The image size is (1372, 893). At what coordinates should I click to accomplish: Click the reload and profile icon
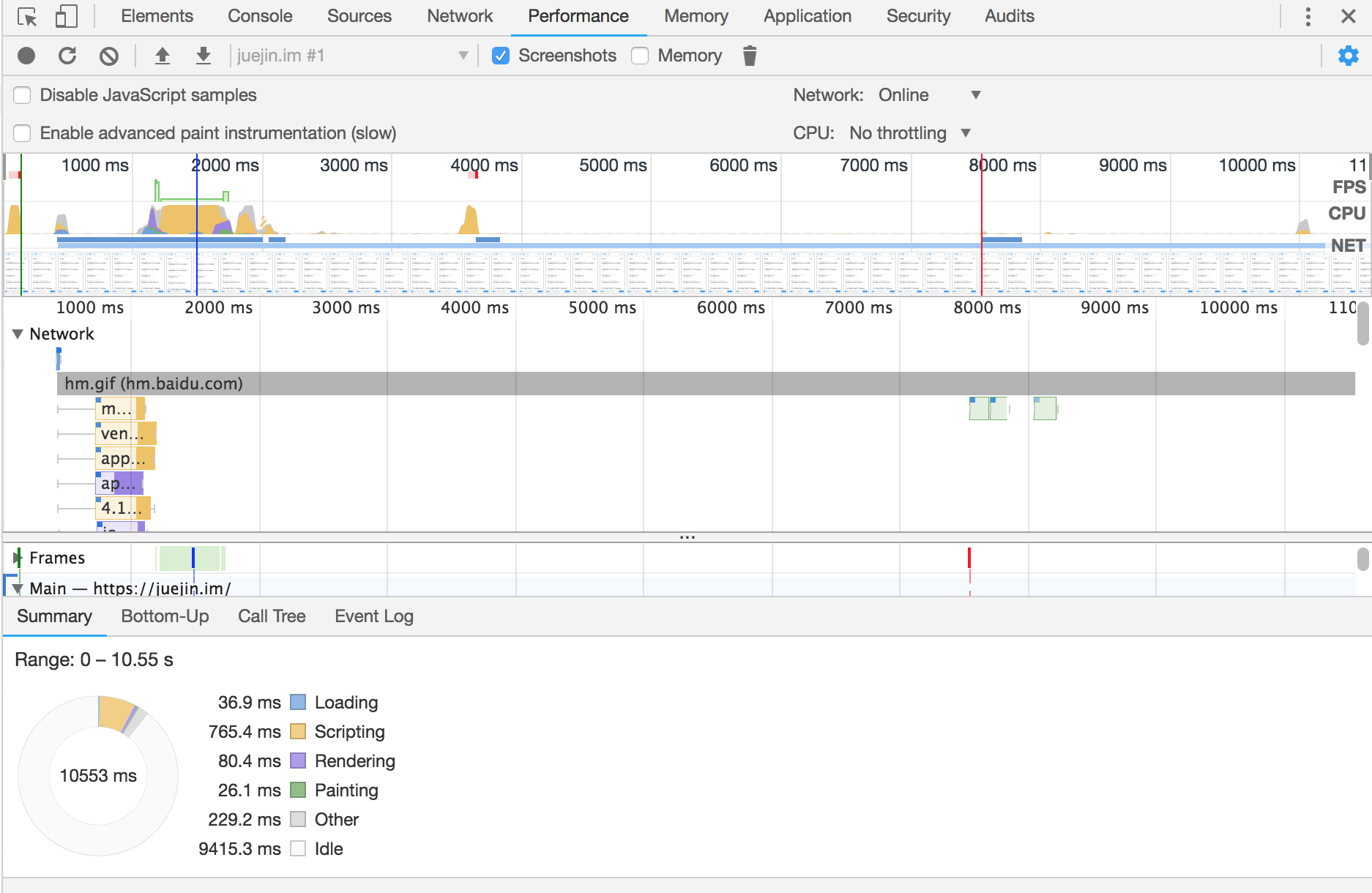pyautogui.click(x=67, y=56)
